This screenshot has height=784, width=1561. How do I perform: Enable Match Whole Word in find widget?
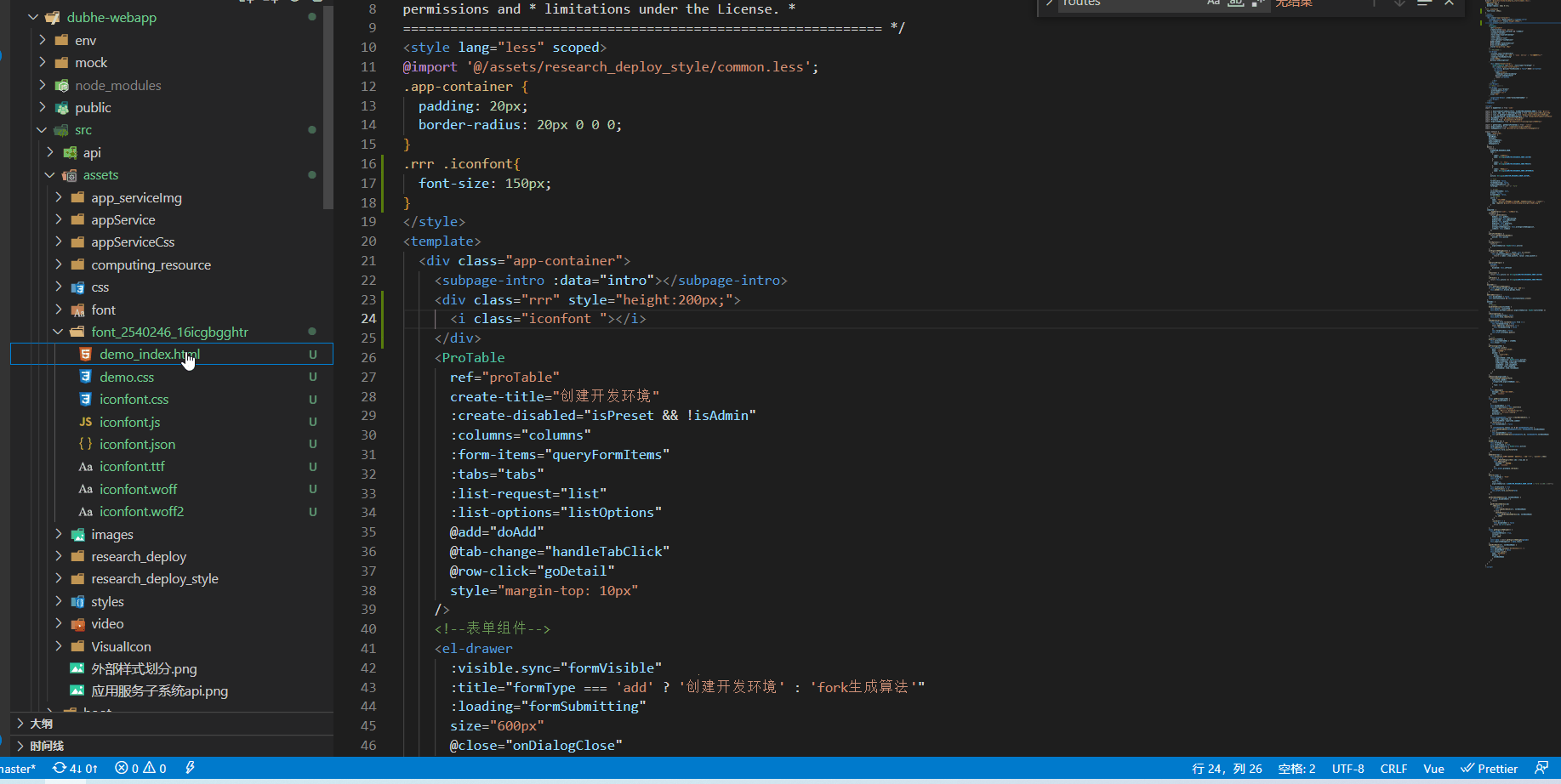[1235, 4]
